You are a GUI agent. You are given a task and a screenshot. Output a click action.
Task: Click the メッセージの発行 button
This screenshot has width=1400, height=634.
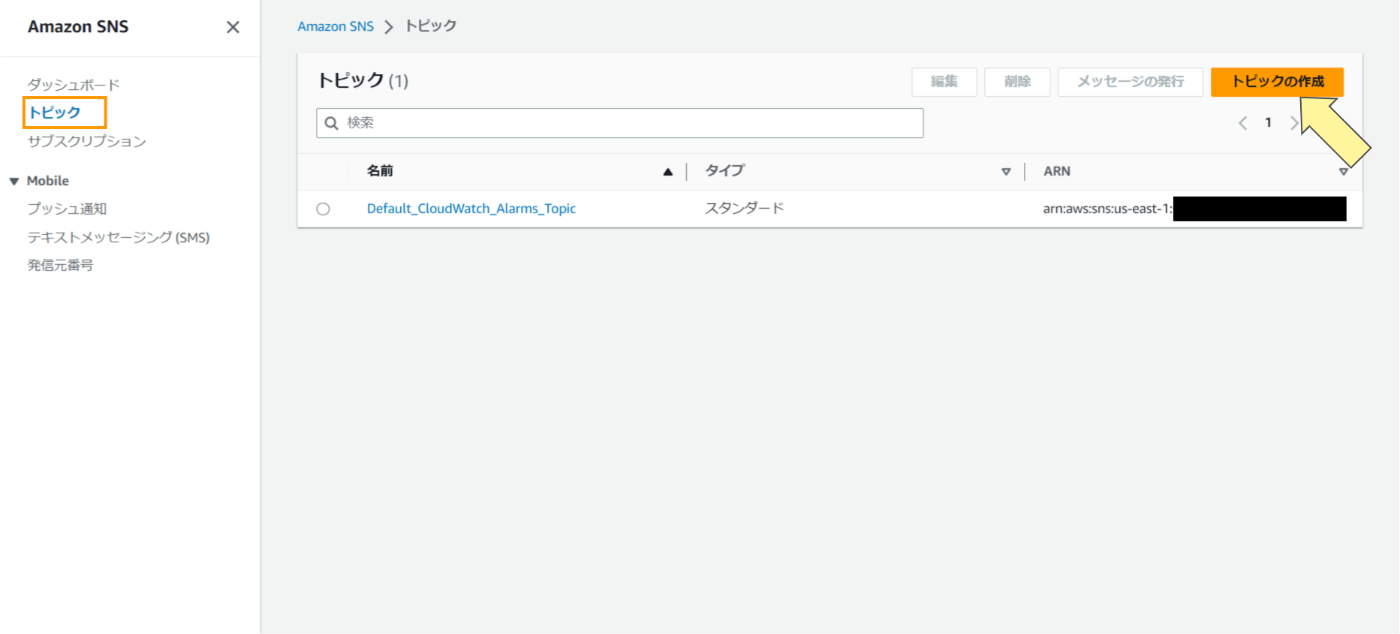[1130, 82]
